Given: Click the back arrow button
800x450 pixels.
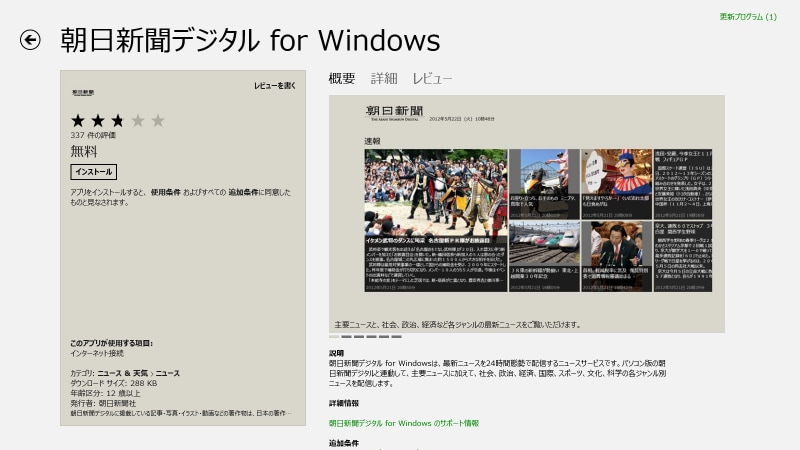Looking at the screenshot, I should (30, 40).
